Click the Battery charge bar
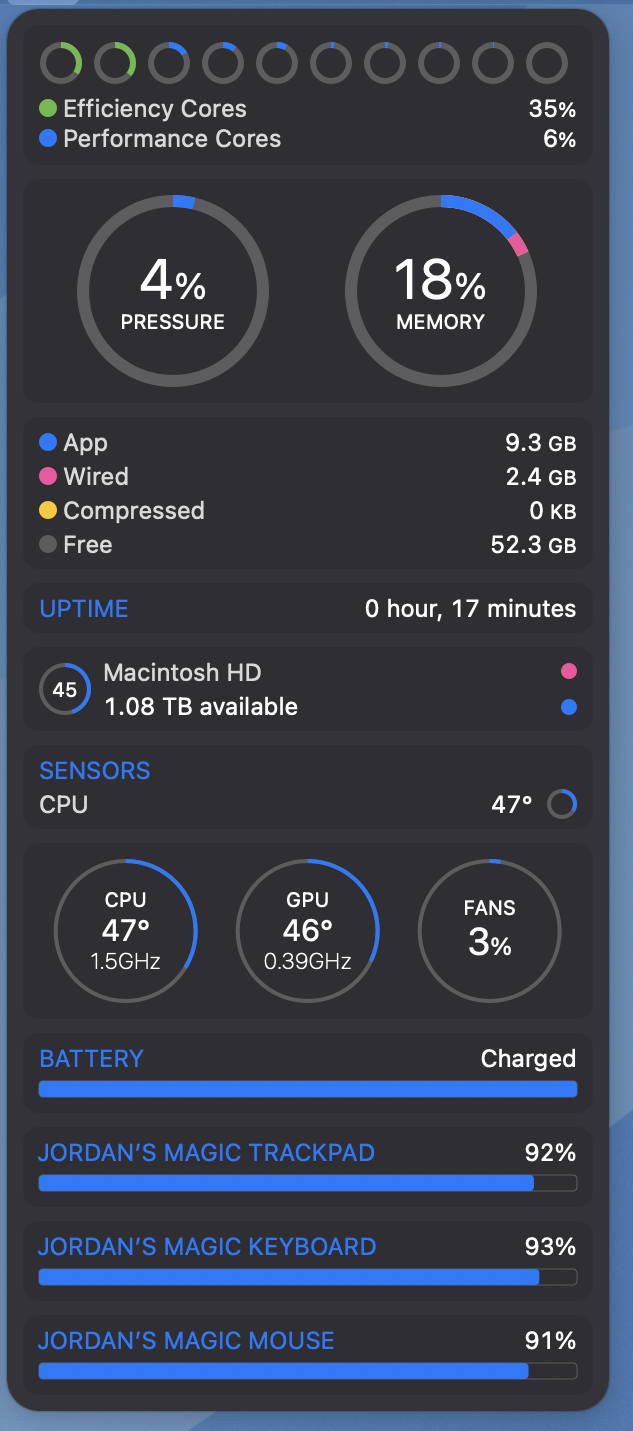The image size is (633, 1431). (x=307, y=1089)
